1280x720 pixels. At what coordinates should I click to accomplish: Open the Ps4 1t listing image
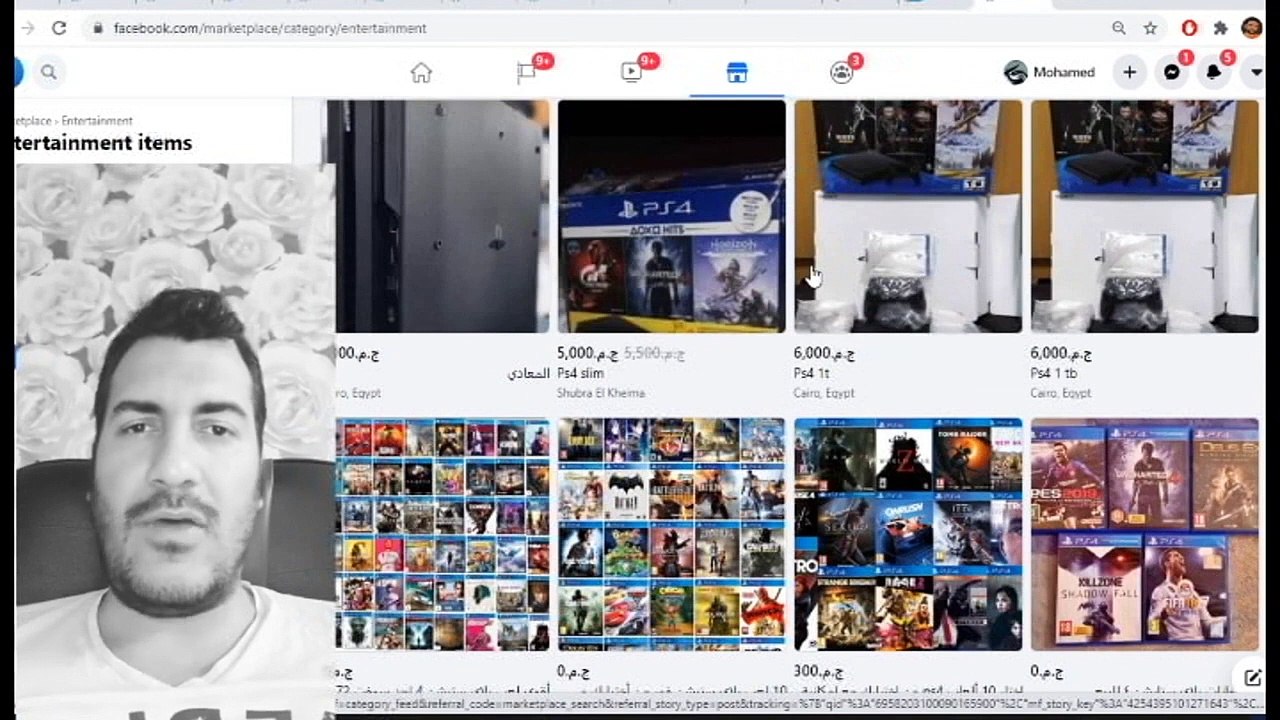click(908, 216)
